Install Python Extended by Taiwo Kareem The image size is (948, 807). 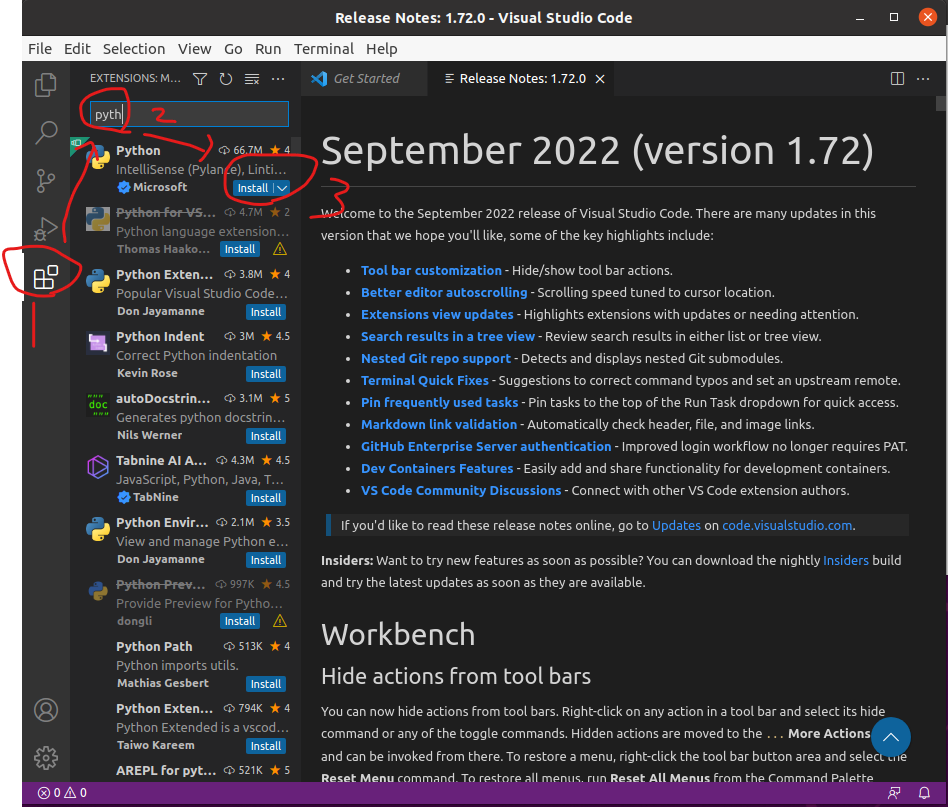pyautogui.click(x=266, y=746)
